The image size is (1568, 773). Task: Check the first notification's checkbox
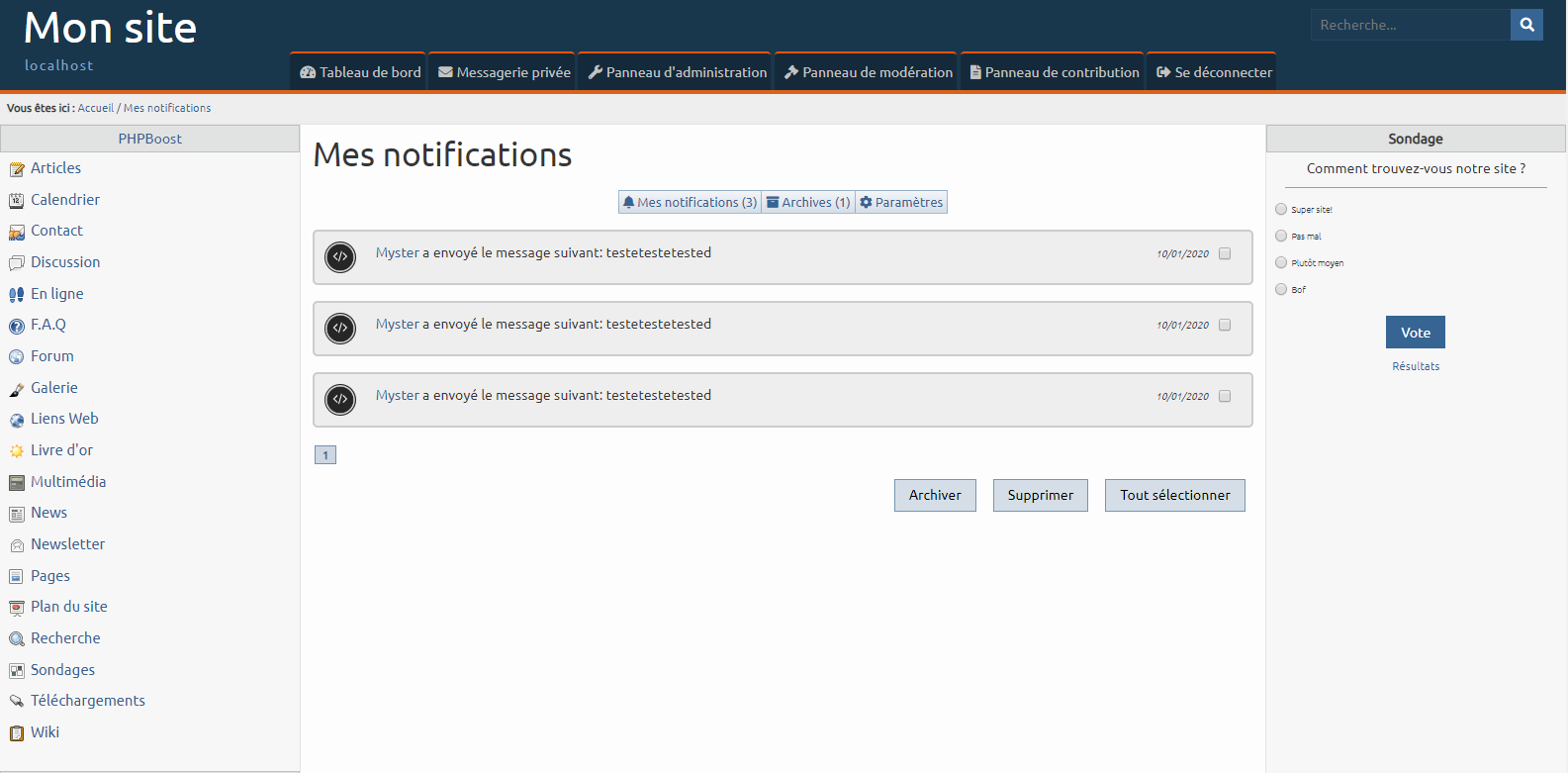pos(1225,253)
